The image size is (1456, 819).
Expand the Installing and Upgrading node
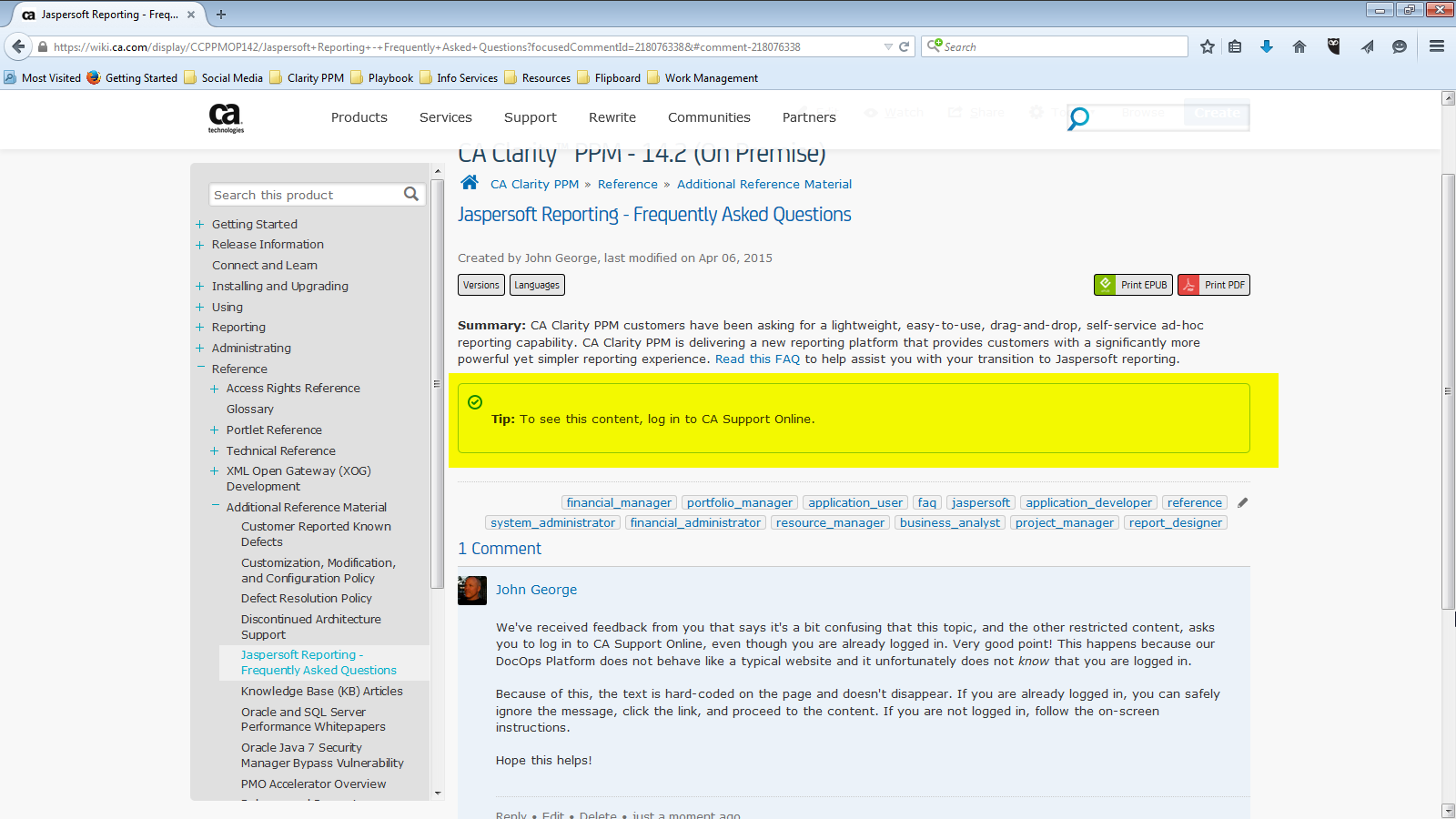[x=199, y=286]
